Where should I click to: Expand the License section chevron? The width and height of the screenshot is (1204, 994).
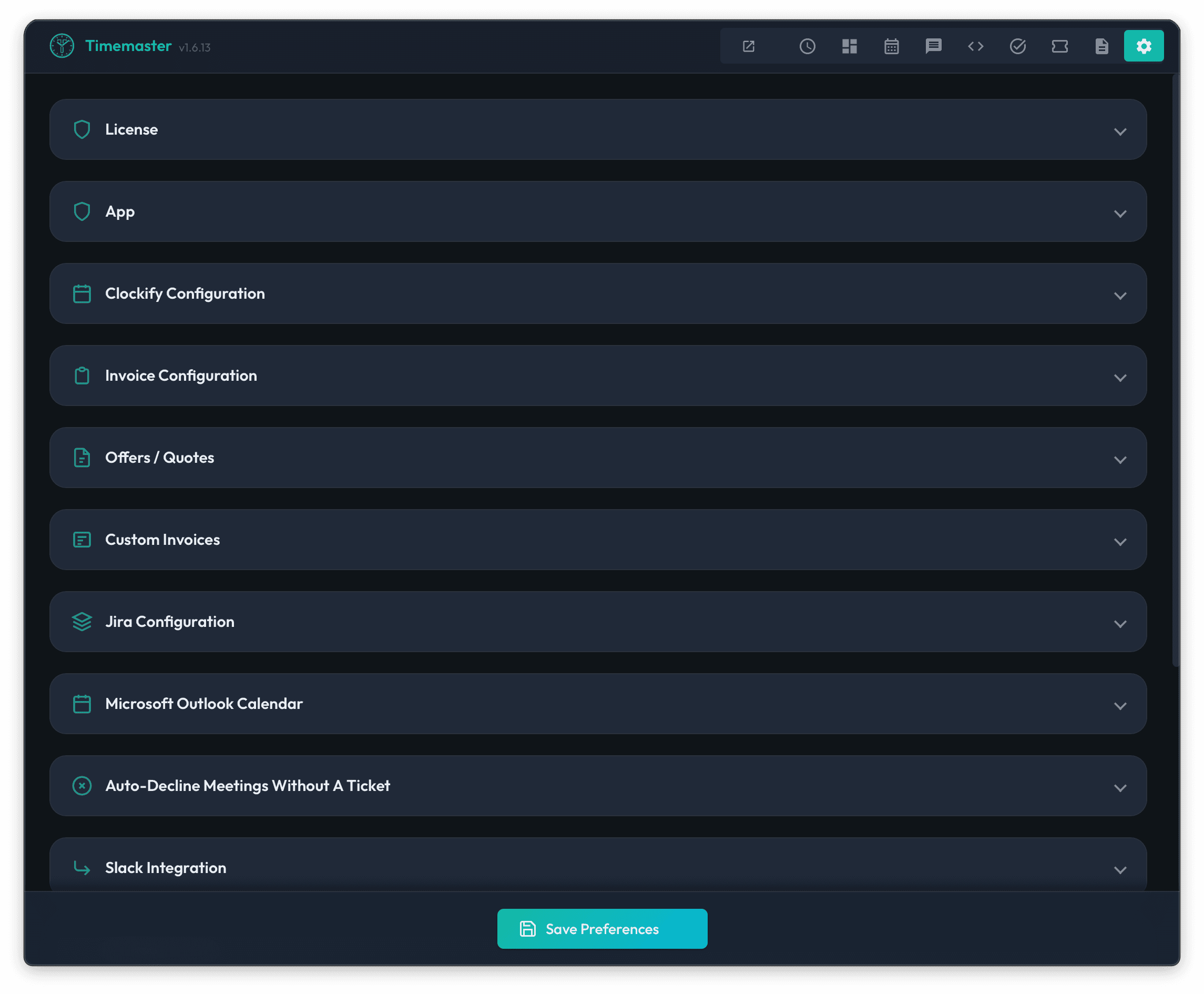click(1120, 131)
